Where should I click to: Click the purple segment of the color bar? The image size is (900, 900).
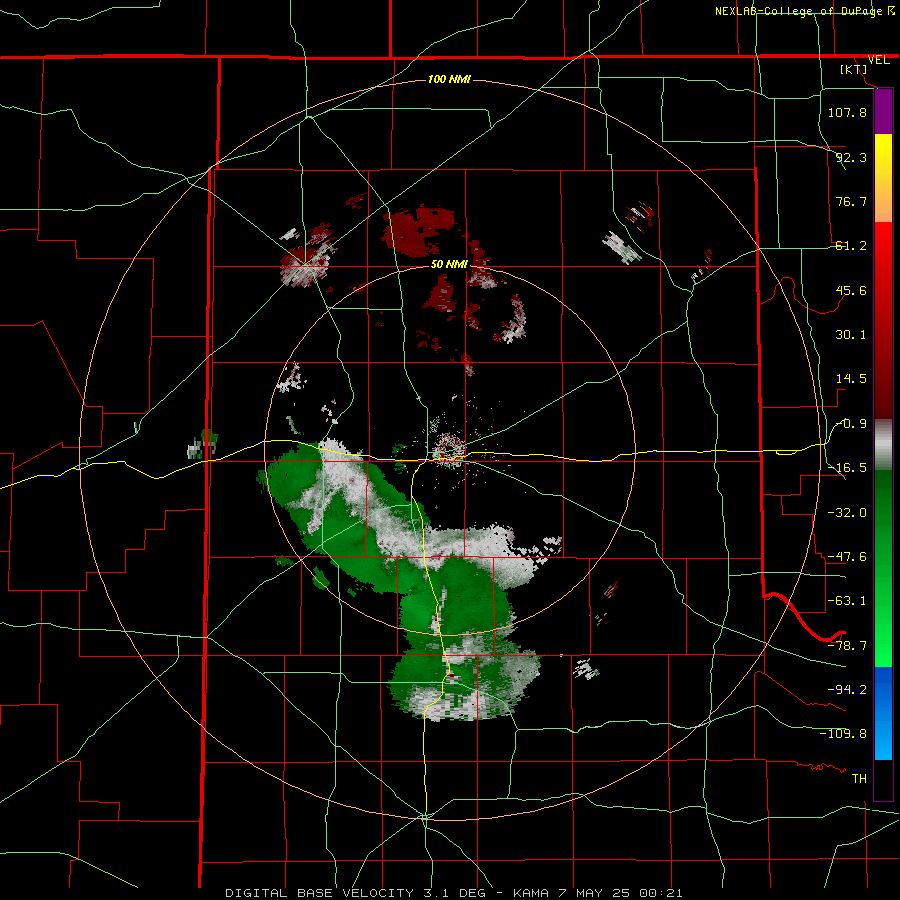(883, 112)
